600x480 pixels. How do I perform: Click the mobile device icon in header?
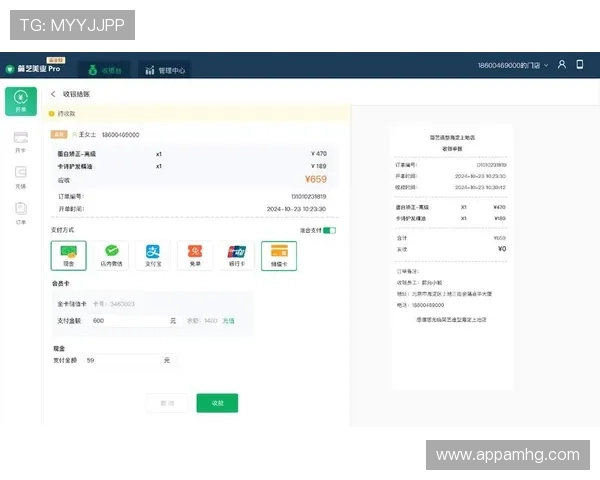(x=580, y=64)
